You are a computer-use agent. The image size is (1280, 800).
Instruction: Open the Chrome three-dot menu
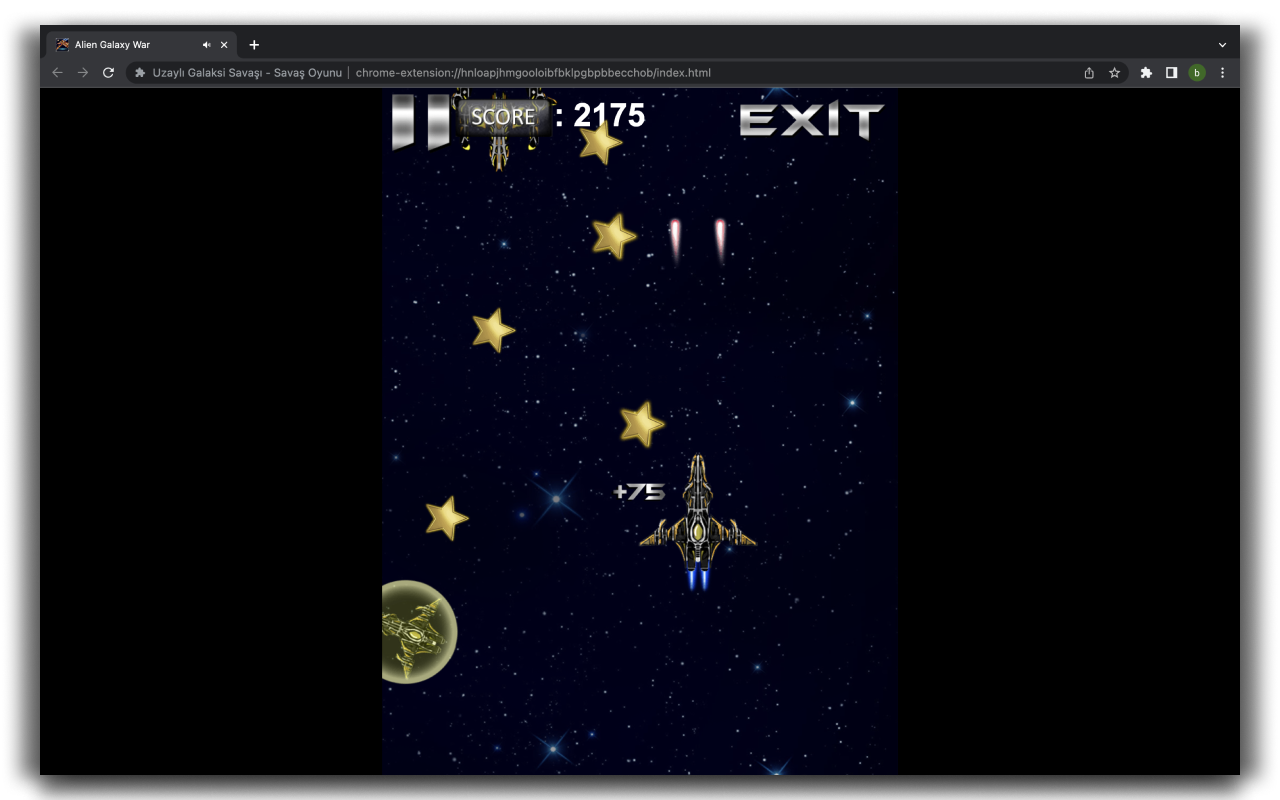1222,72
